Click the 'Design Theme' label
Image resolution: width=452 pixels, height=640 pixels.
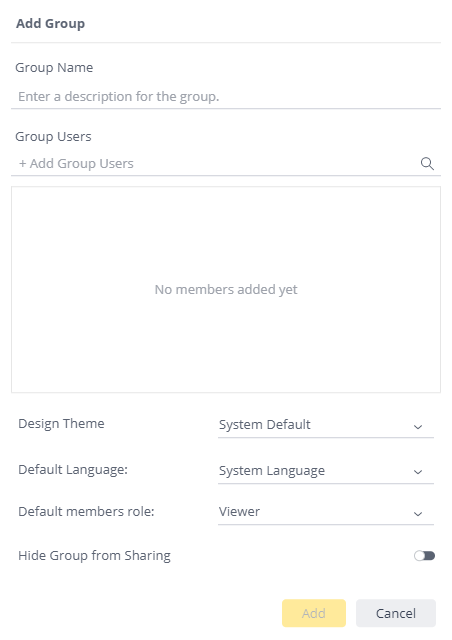click(61, 424)
